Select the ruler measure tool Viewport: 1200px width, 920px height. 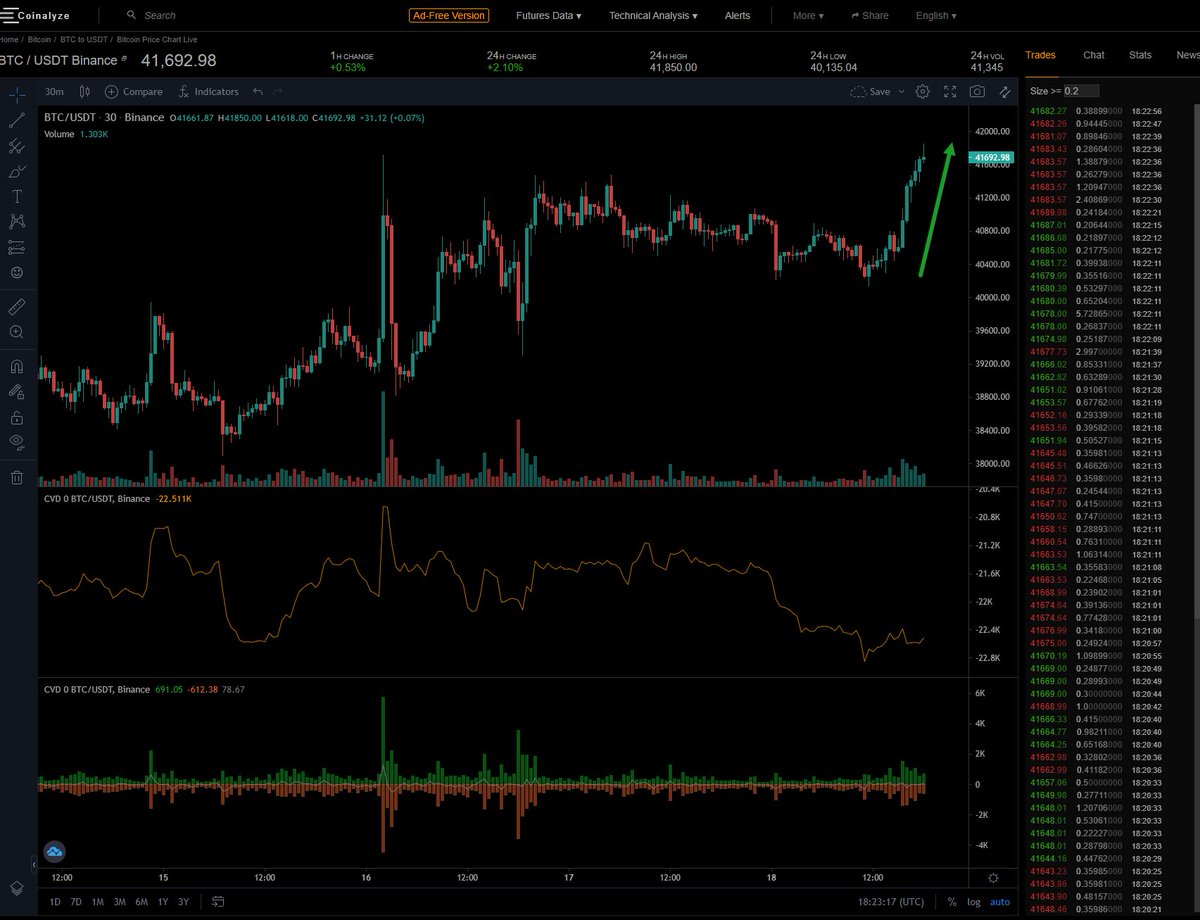17,306
